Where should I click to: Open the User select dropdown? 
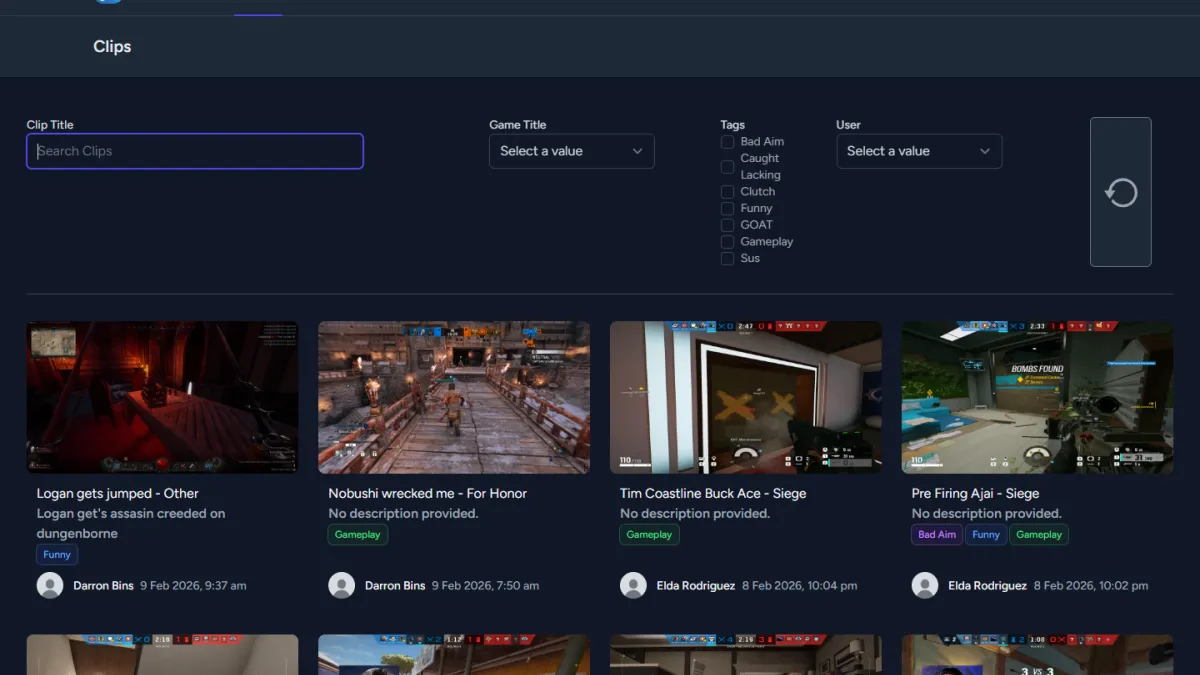[919, 151]
